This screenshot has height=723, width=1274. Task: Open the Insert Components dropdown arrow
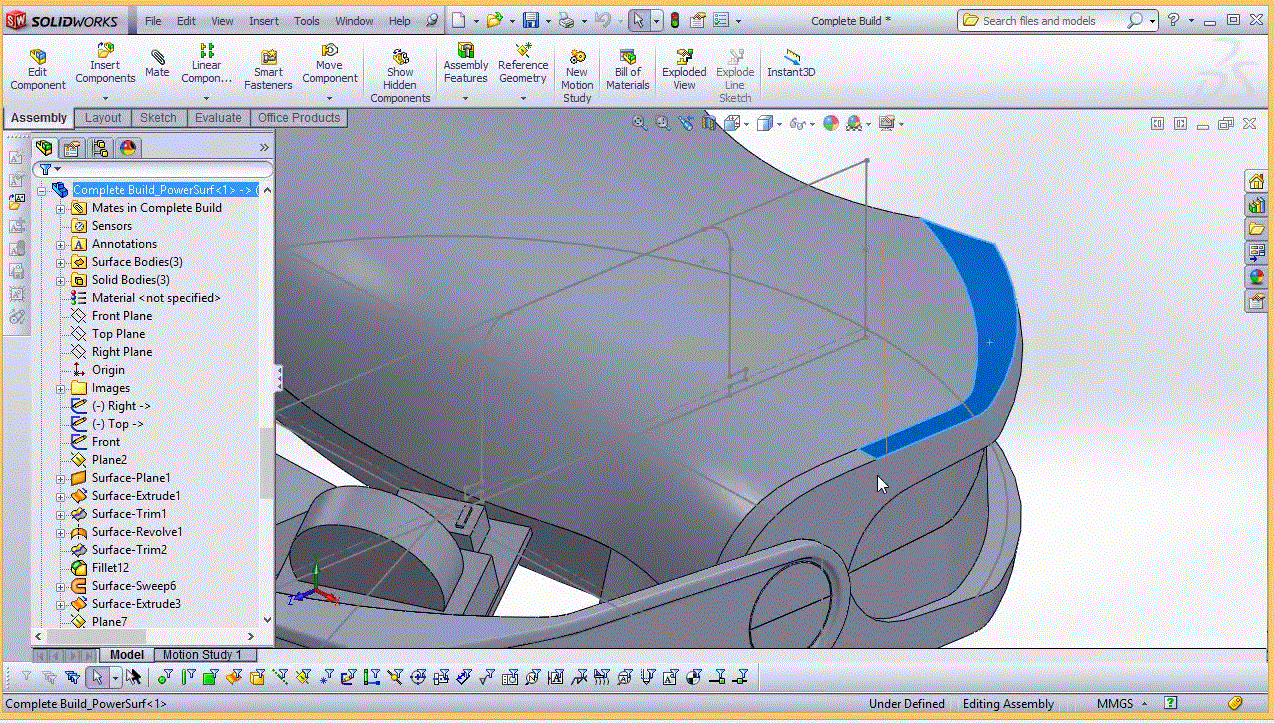(105, 98)
